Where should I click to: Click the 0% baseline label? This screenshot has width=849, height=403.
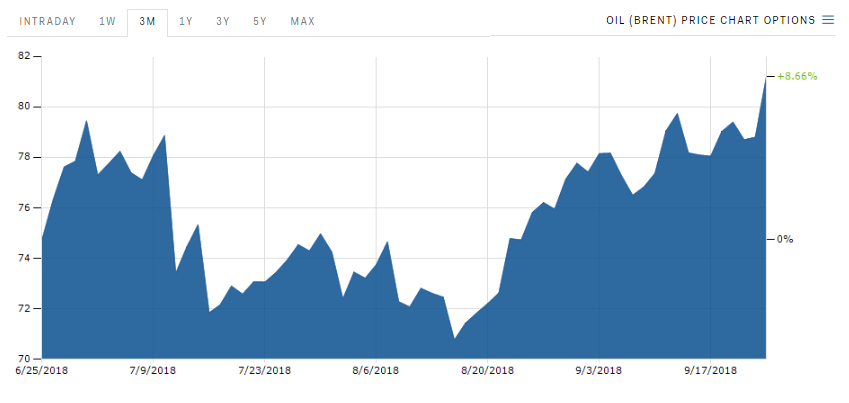click(785, 239)
